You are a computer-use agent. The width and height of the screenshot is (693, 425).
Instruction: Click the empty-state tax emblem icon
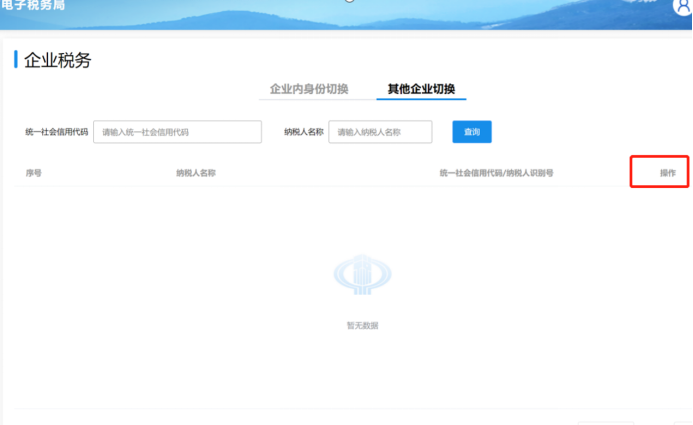(x=362, y=274)
